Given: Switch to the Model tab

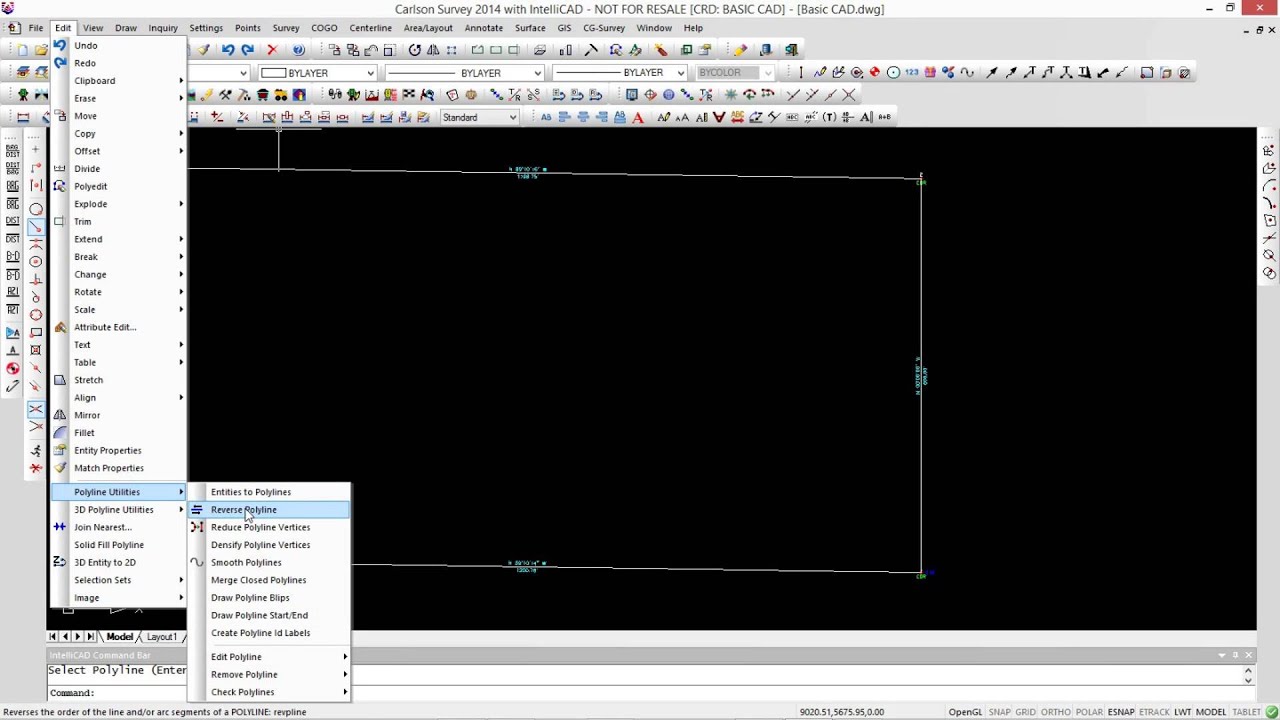Looking at the screenshot, I should point(120,637).
